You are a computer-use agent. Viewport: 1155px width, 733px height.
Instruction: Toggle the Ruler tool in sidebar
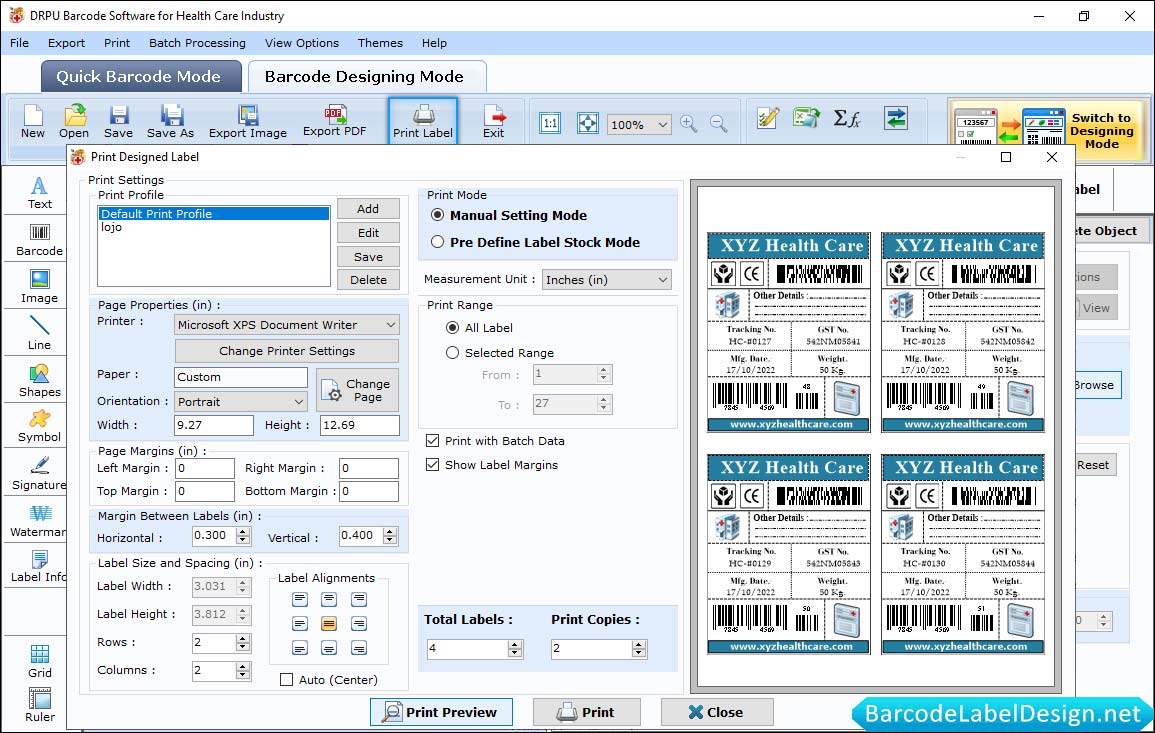pos(40,705)
